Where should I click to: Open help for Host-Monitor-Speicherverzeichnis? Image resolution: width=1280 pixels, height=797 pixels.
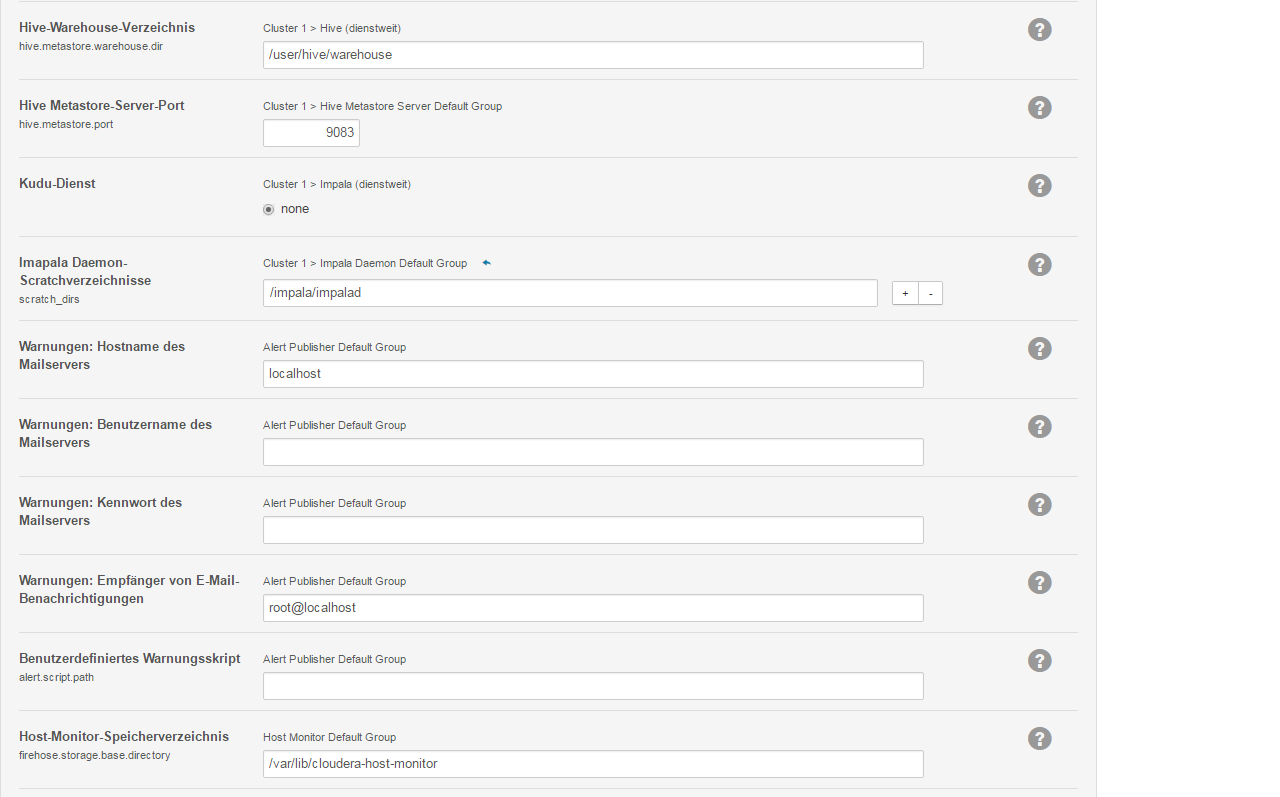pyautogui.click(x=1039, y=739)
